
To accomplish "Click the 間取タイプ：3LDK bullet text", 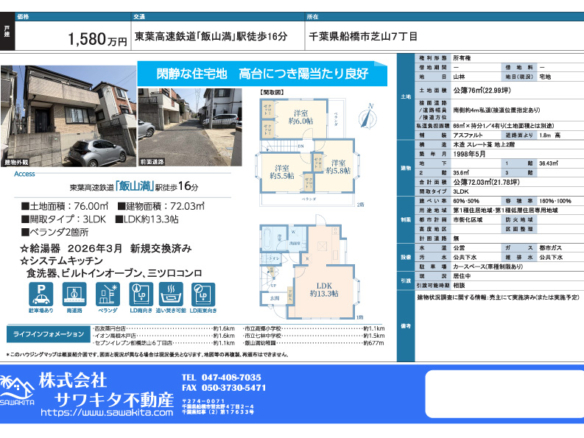I will coord(64,219).
